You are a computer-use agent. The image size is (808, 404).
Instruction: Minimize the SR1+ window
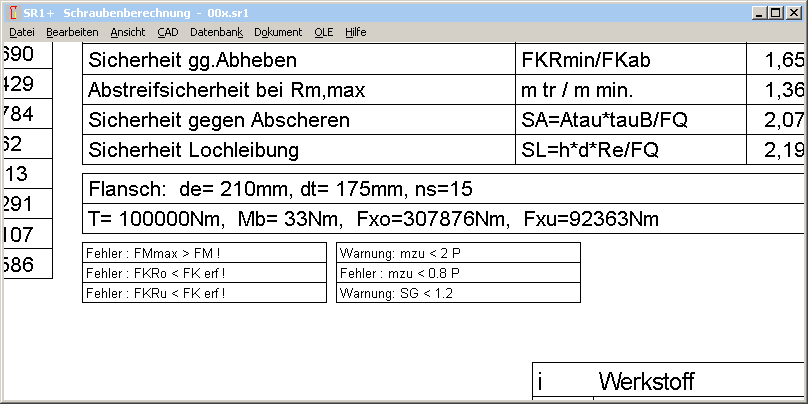[x=760, y=11]
